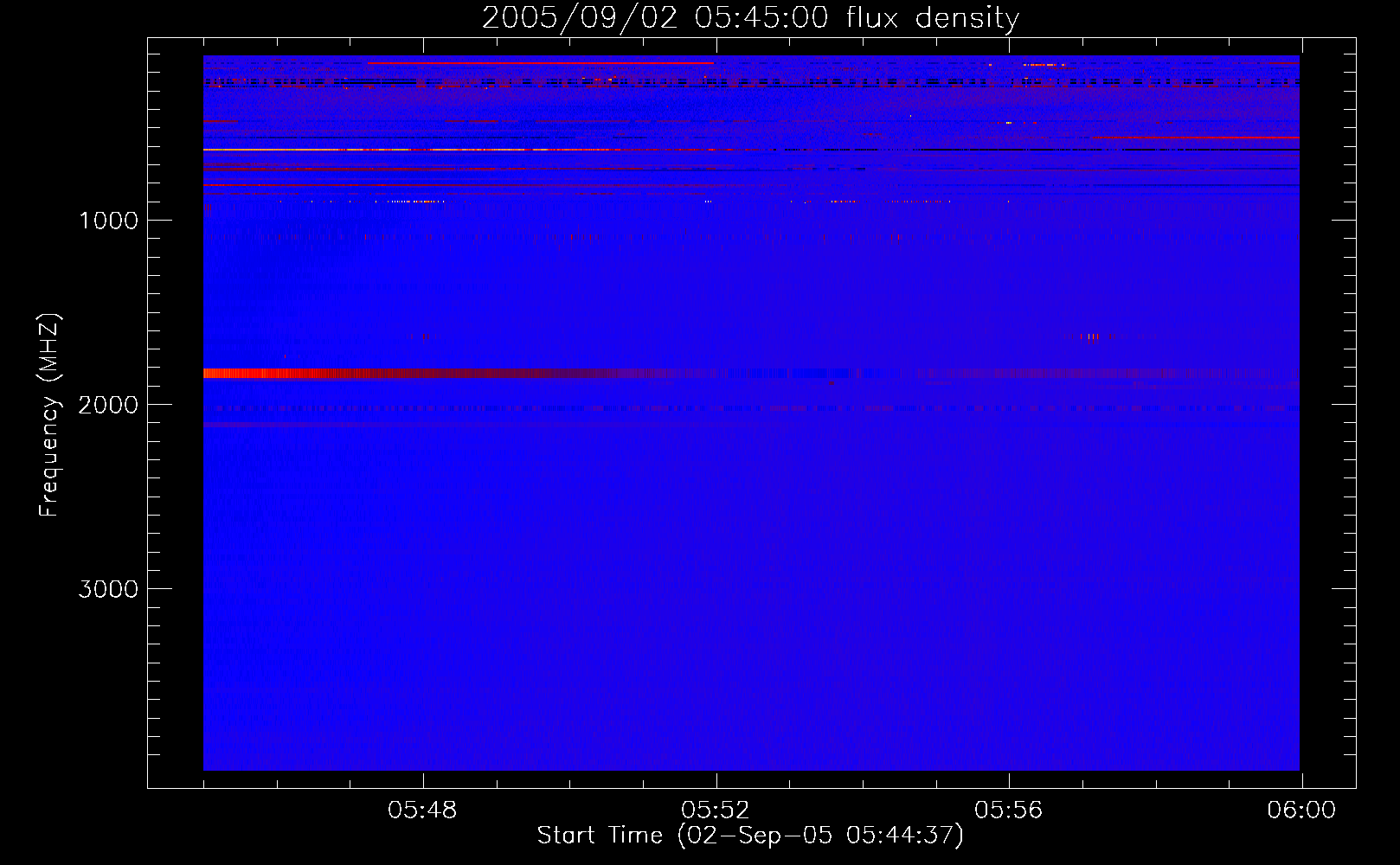Click the '06:00' time tick label
1400x865 pixels.
point(1301,811)
